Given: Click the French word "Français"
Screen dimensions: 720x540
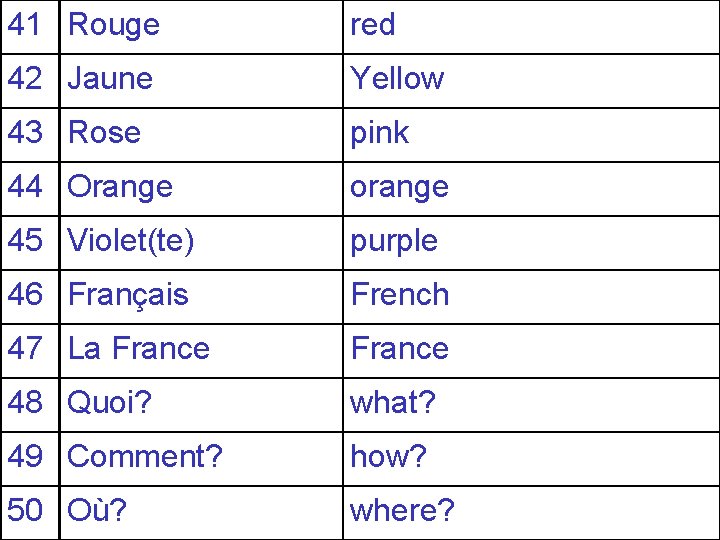Looking at the screenshot, I should [128, 295].
